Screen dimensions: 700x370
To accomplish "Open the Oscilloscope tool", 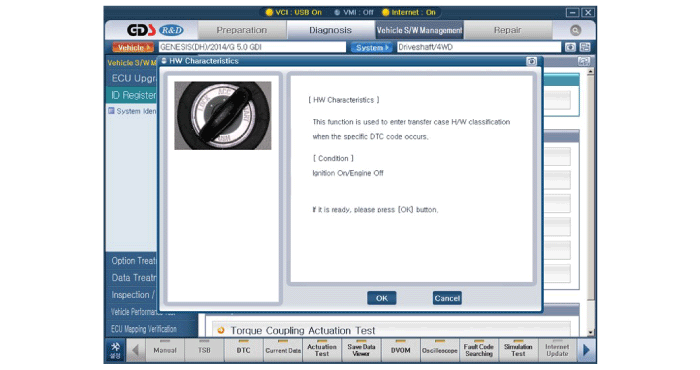I will (x=439, y=350).
